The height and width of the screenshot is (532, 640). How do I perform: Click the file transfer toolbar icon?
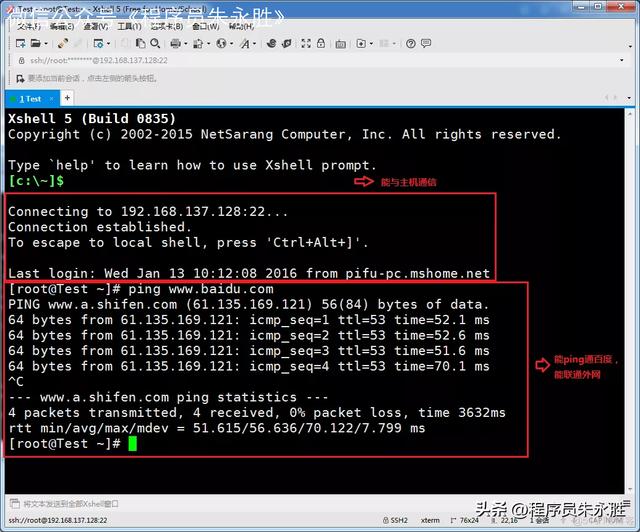click(198, 43)
